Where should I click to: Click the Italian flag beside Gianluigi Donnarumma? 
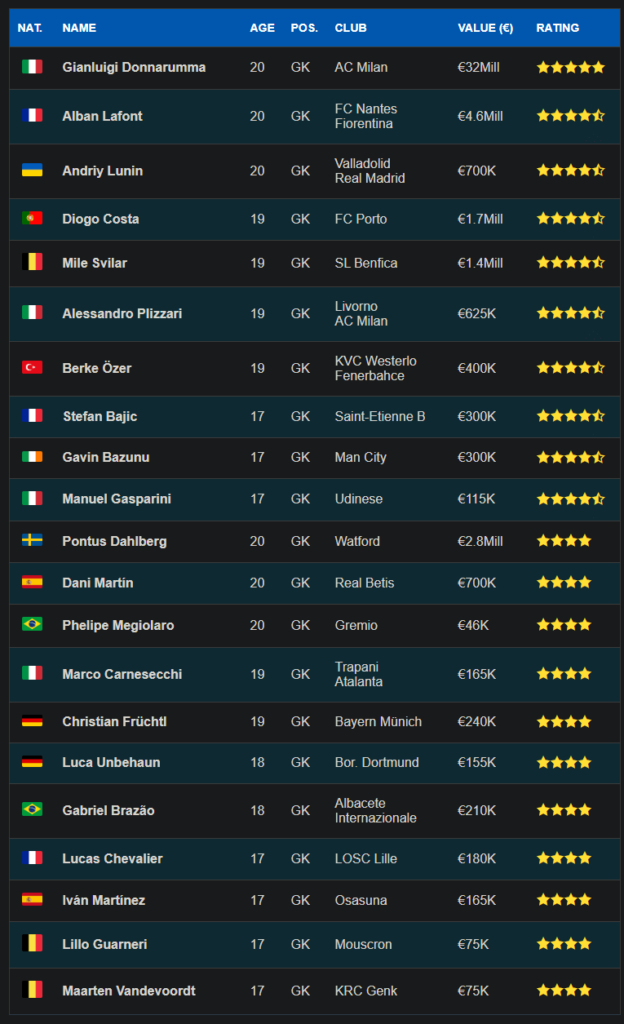pos(32,67)
